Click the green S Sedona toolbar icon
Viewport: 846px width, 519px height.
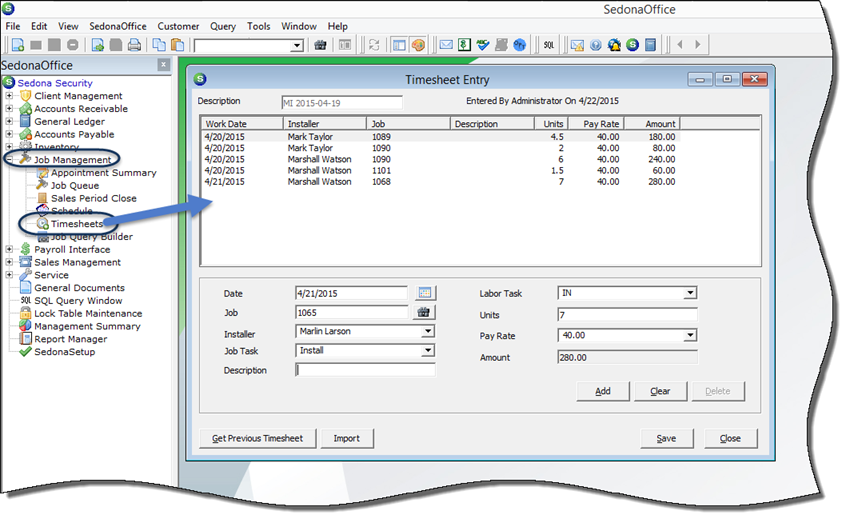coord(632,45)
